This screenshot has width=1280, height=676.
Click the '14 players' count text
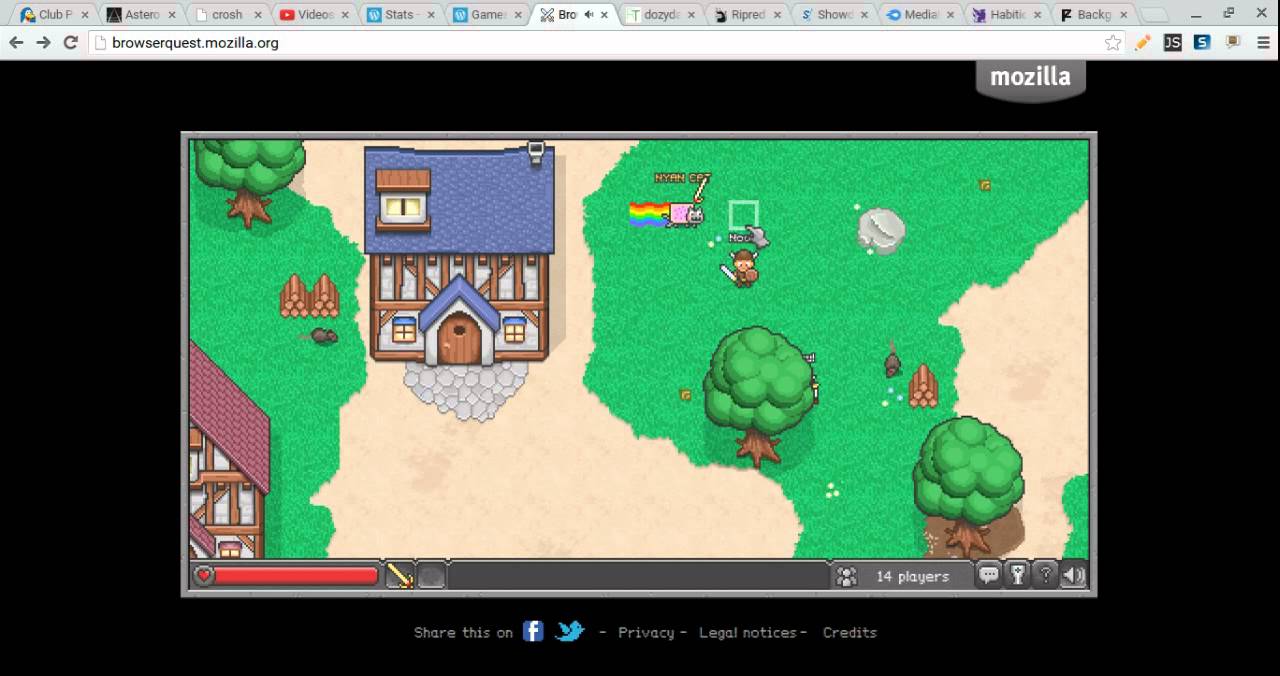pyautogui.click(x=912, y=576)
